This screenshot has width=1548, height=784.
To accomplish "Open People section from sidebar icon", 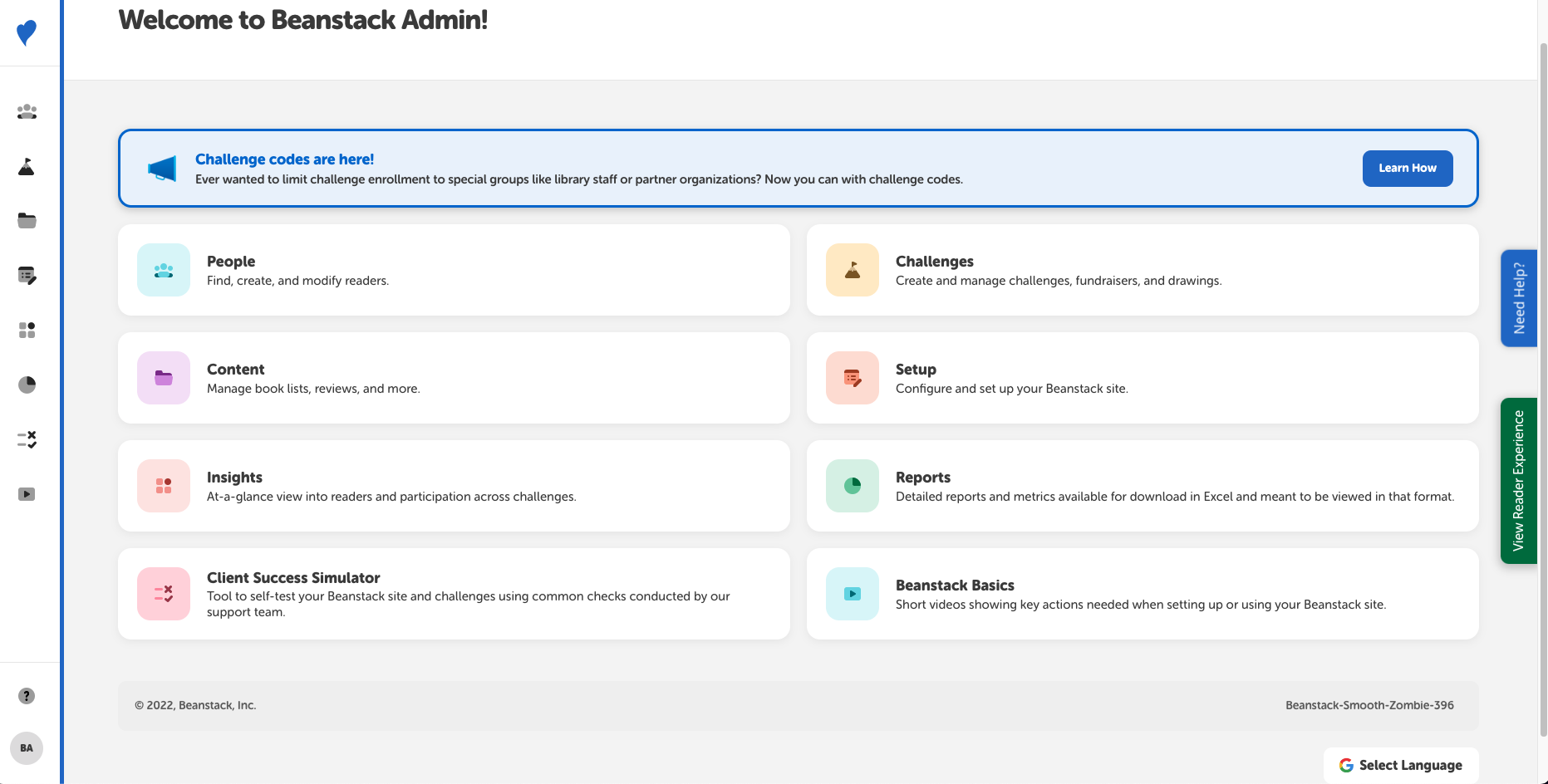I will 27,111.
